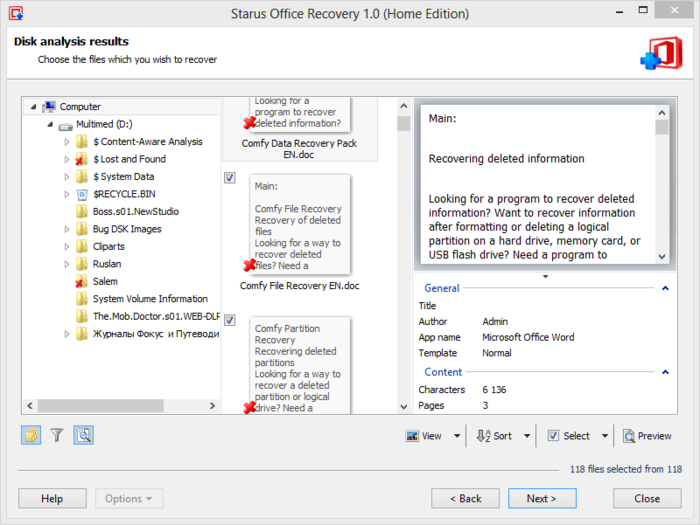
Task: Click the find file magnifier icon
Action: (83, 435)
